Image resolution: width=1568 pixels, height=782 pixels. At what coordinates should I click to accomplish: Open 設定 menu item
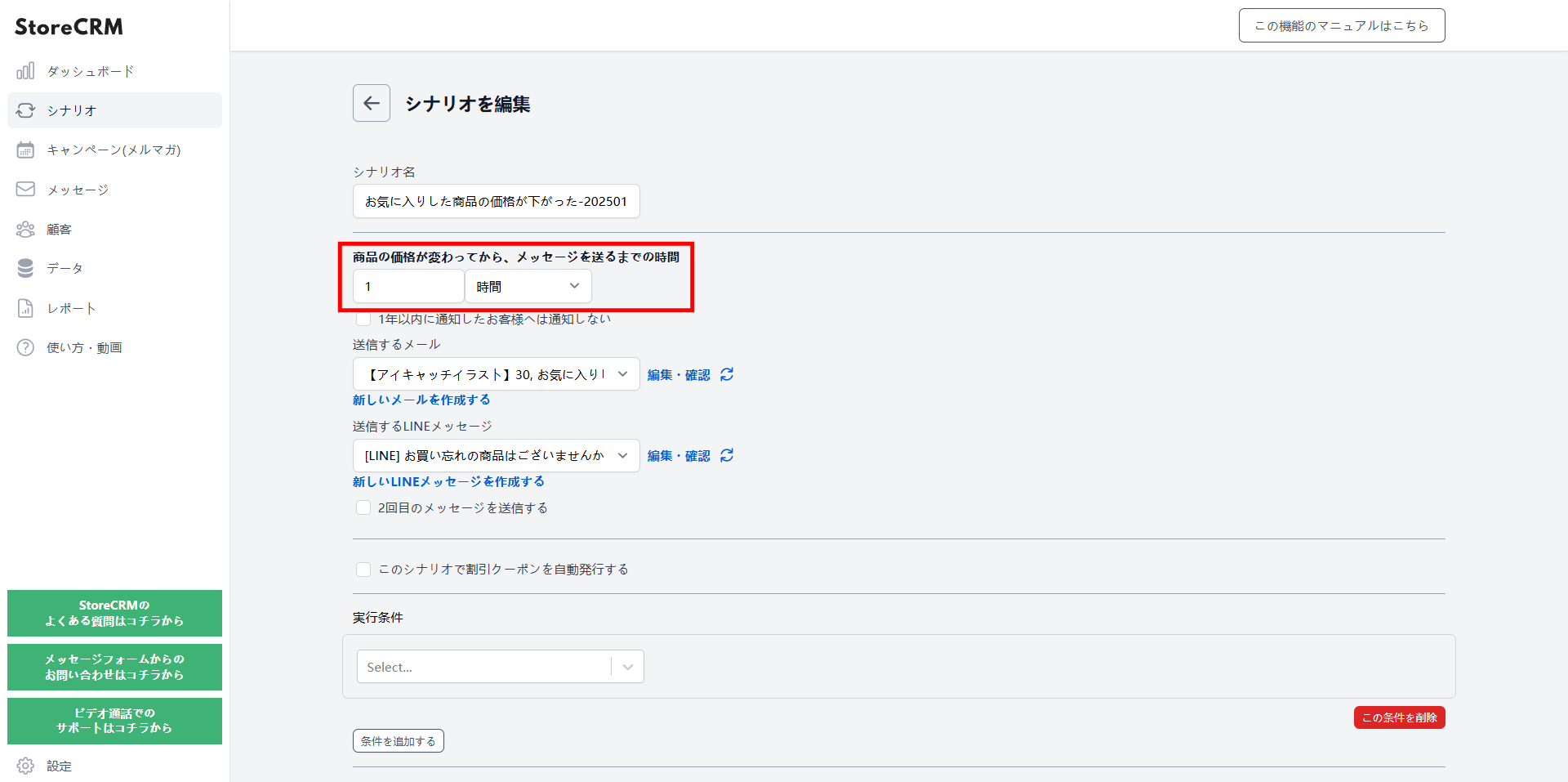tap(114, 766)
